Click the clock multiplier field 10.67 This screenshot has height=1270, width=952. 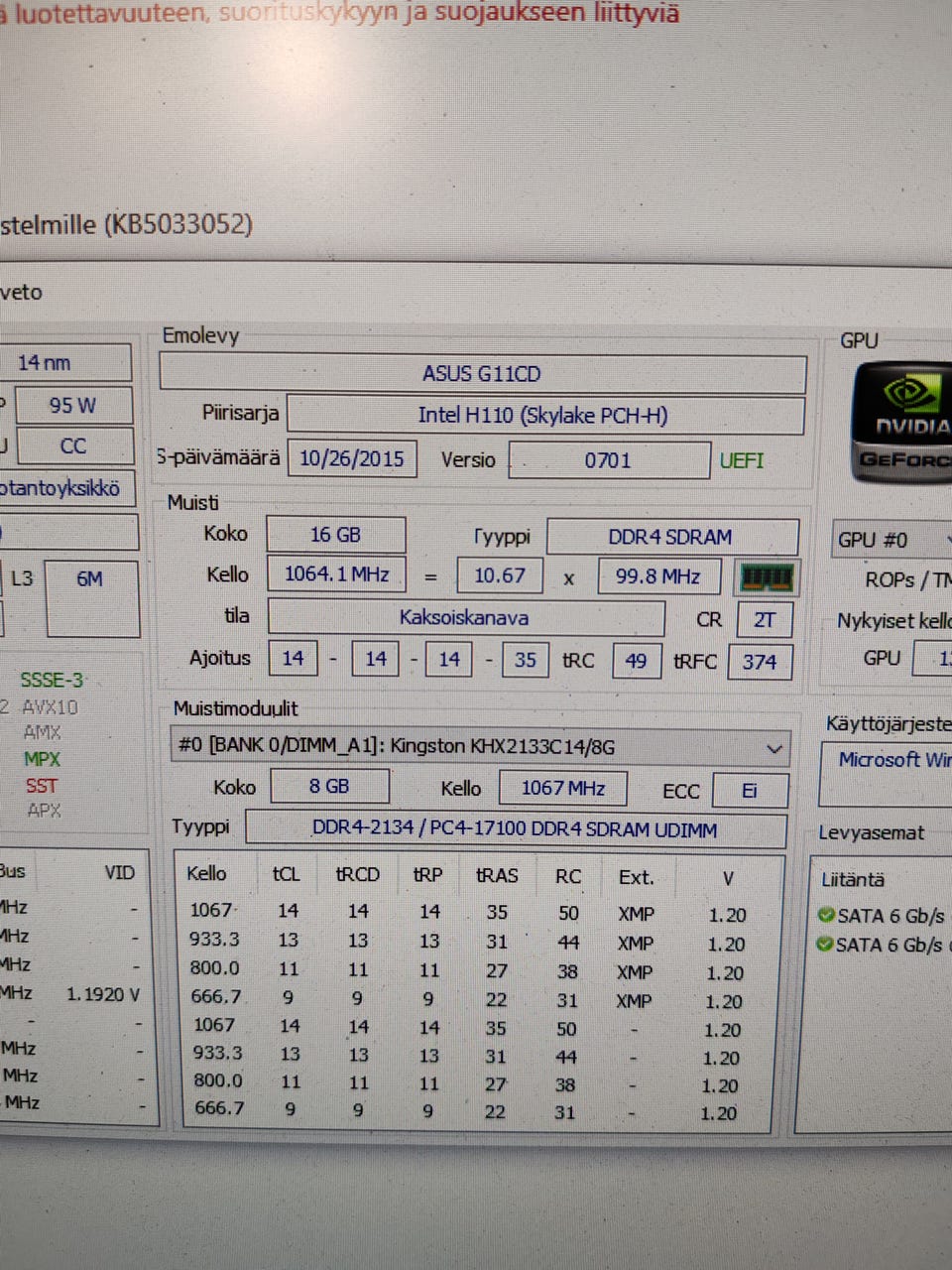pos(500,576)
